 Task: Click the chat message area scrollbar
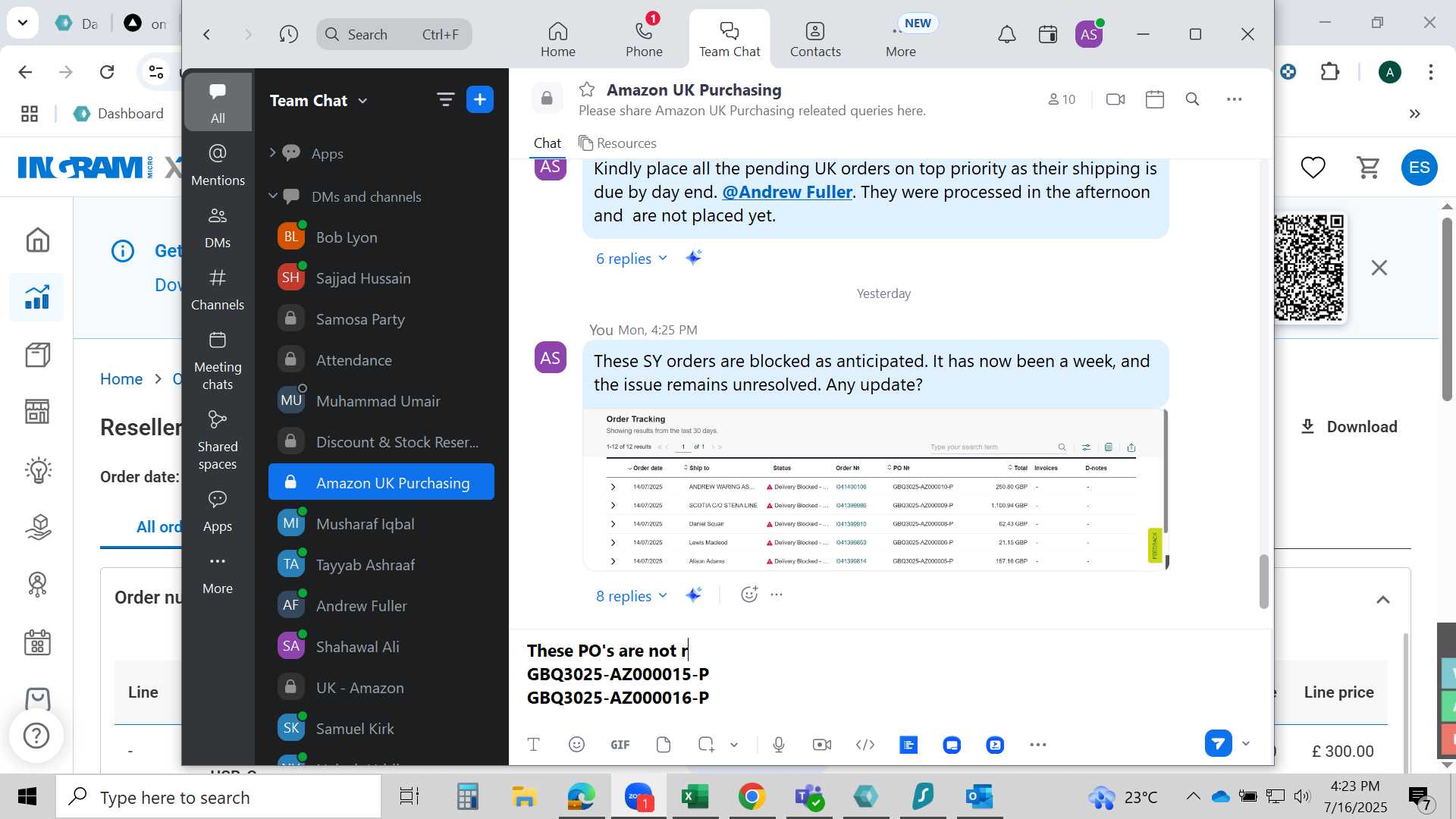point(1263,582)
